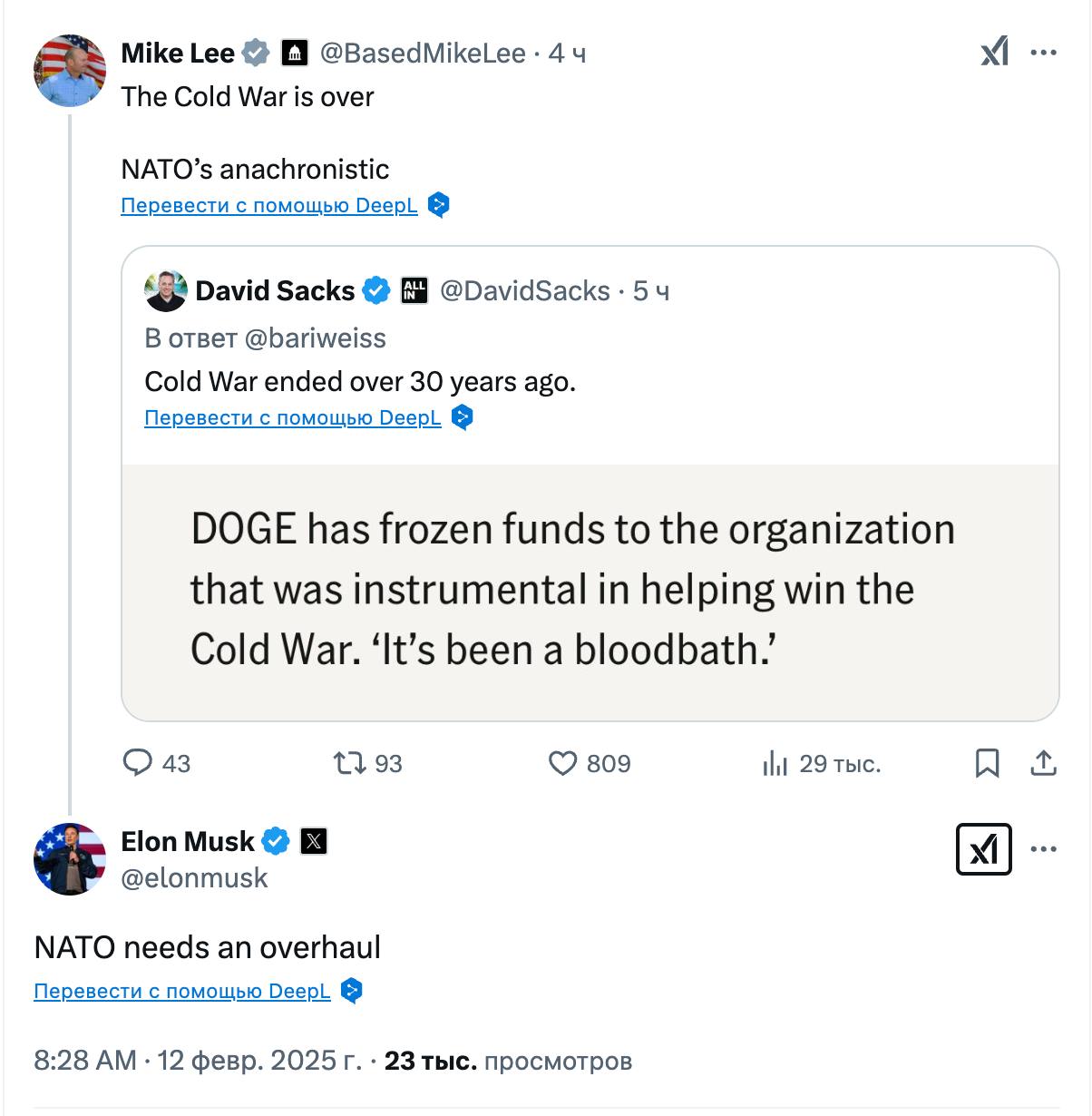This screenshot has height=1116, width=1092.
Task: Bookmark Mike Lee's post
Action: click(987, 763)
